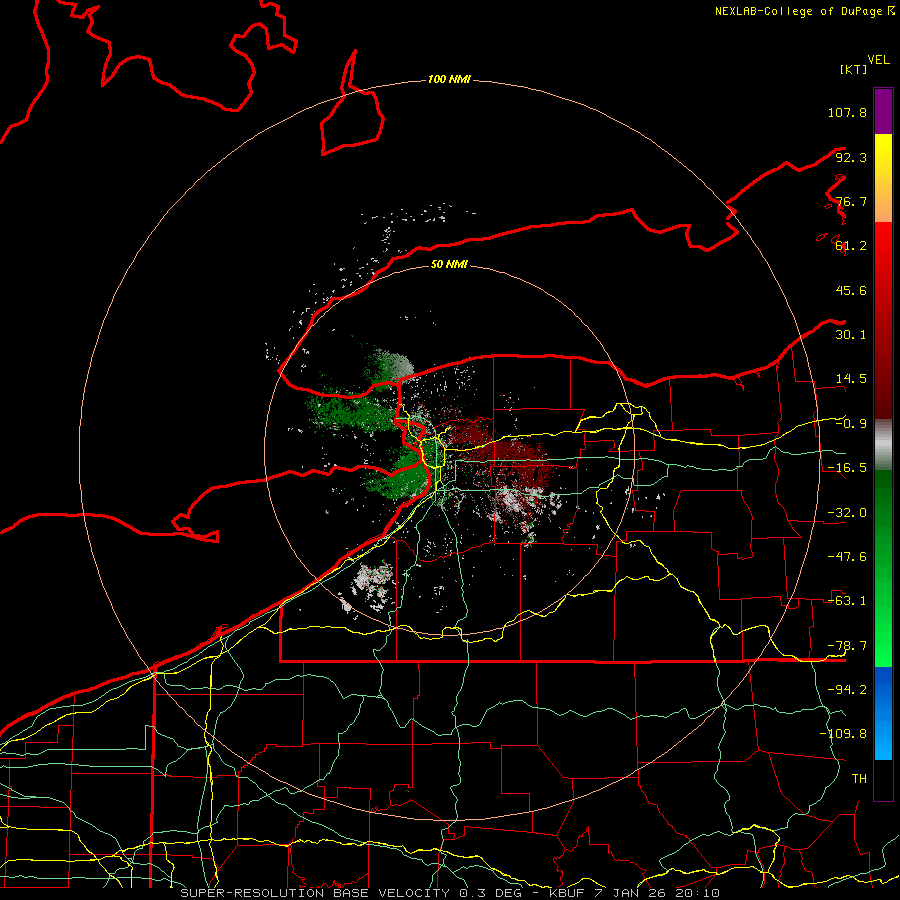Click the TH legend label
Screen dimensions: 900x900
[x=859, y=778]
